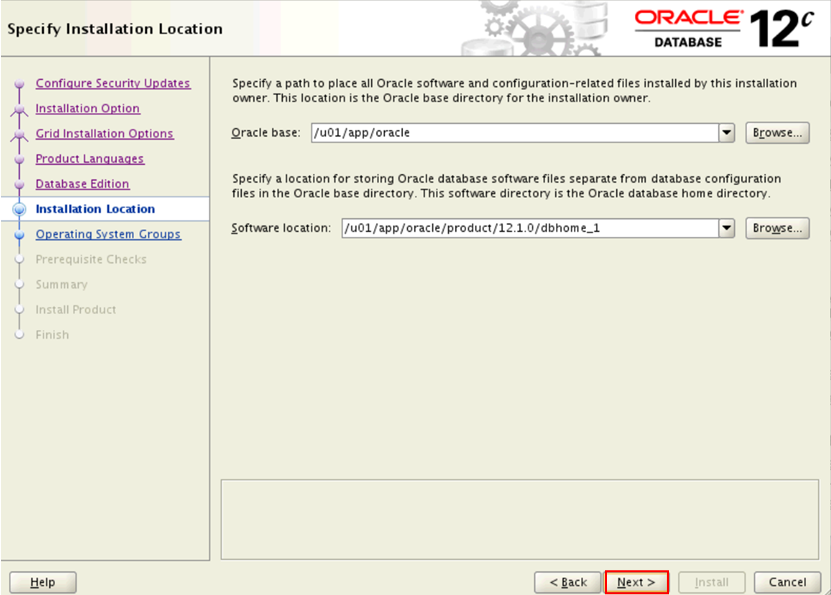Image resolution: width=831 pixels, height=595 pixels.
Task: Jump to Installation Option step
Action: 88,108
